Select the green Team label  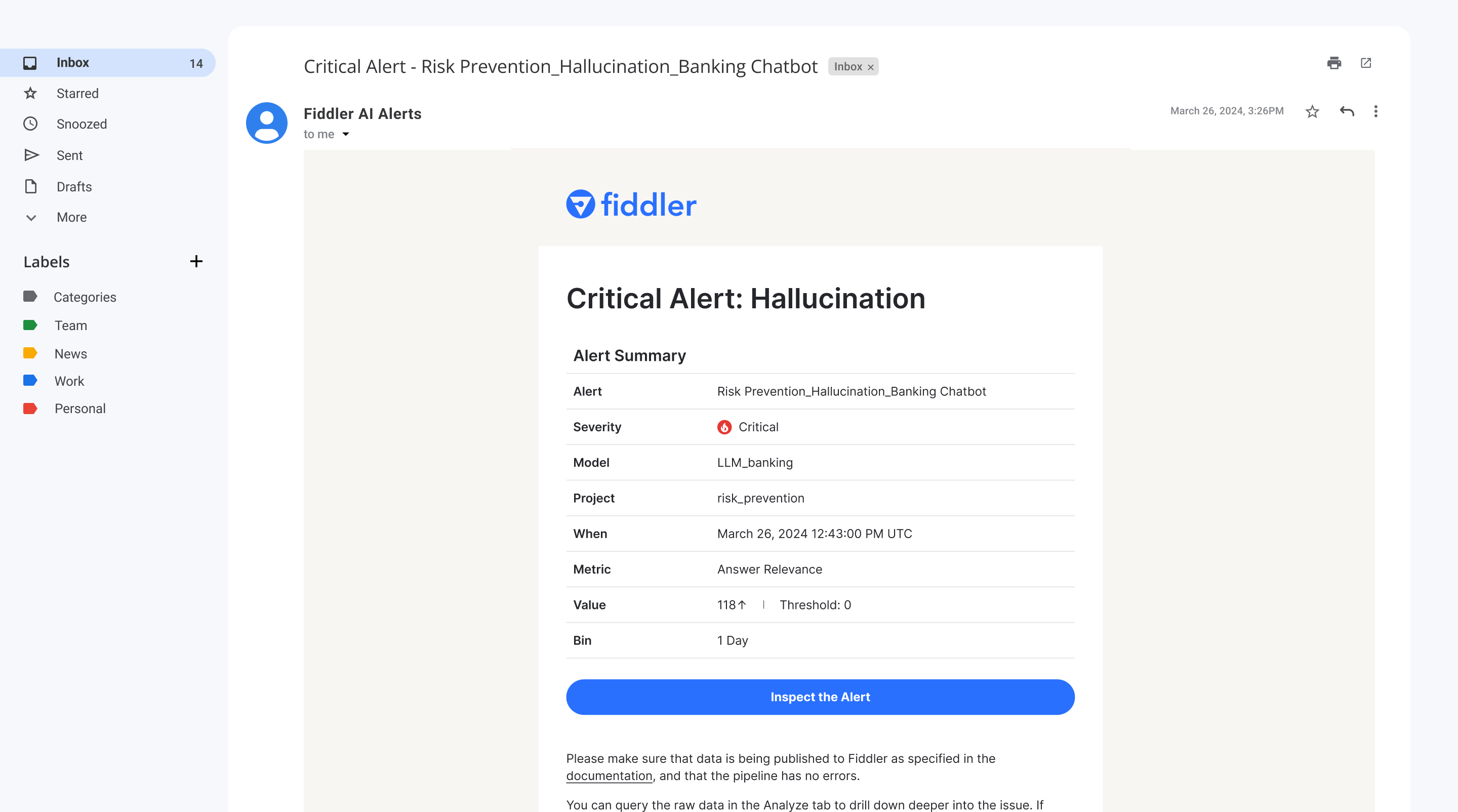coord(71,326)
